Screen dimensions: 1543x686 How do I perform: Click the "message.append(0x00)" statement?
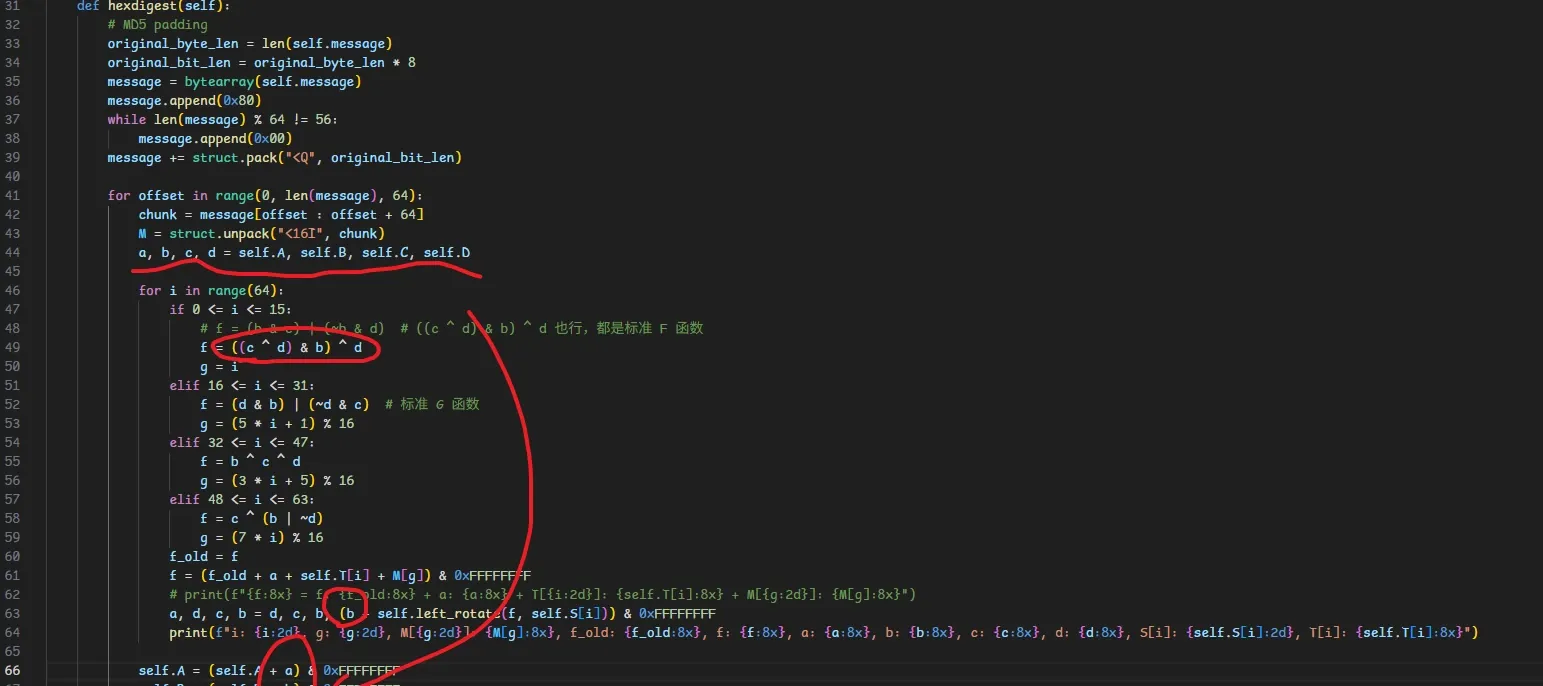pos(215,138)
